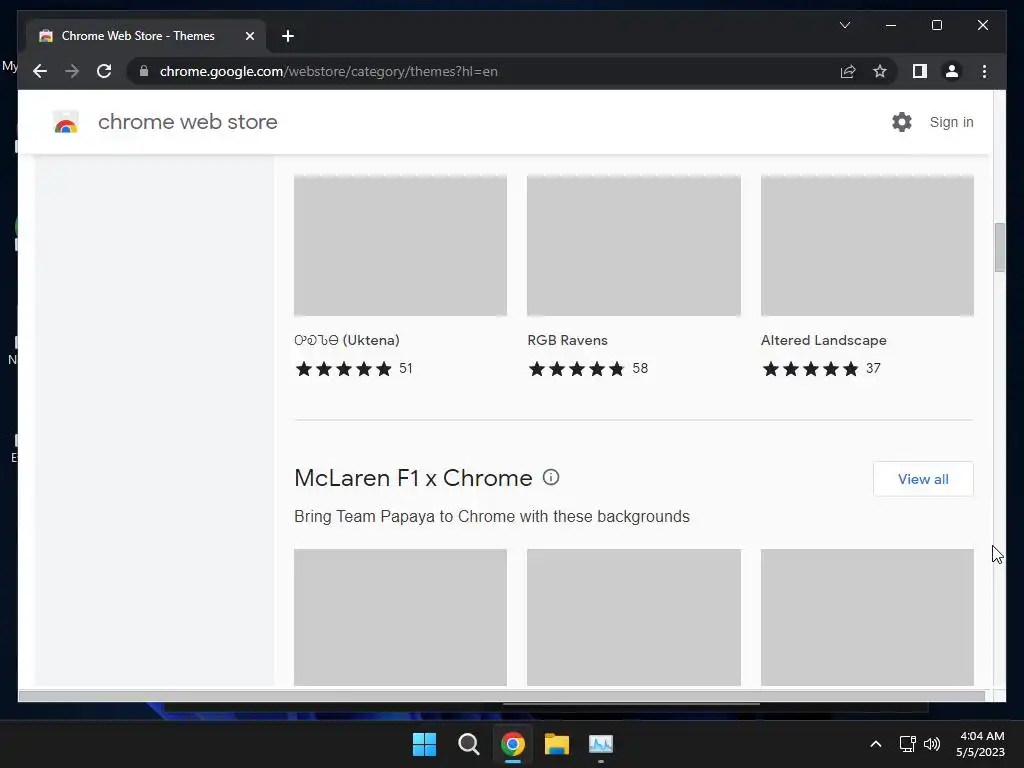Click the 51 rating count for Uktena

pyautogui.click(x=406, y=368)
